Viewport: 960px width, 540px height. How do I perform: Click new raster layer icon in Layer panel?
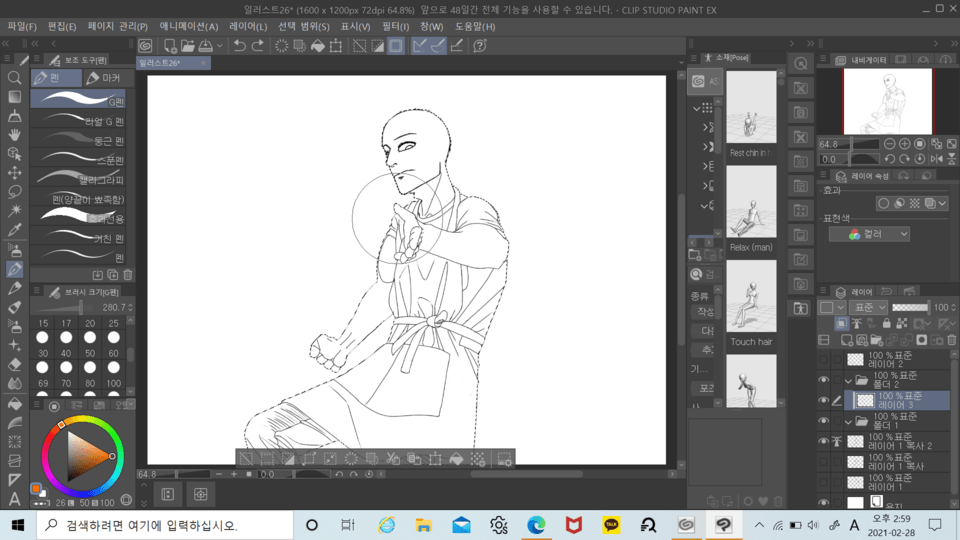click(x=847, y=340)
